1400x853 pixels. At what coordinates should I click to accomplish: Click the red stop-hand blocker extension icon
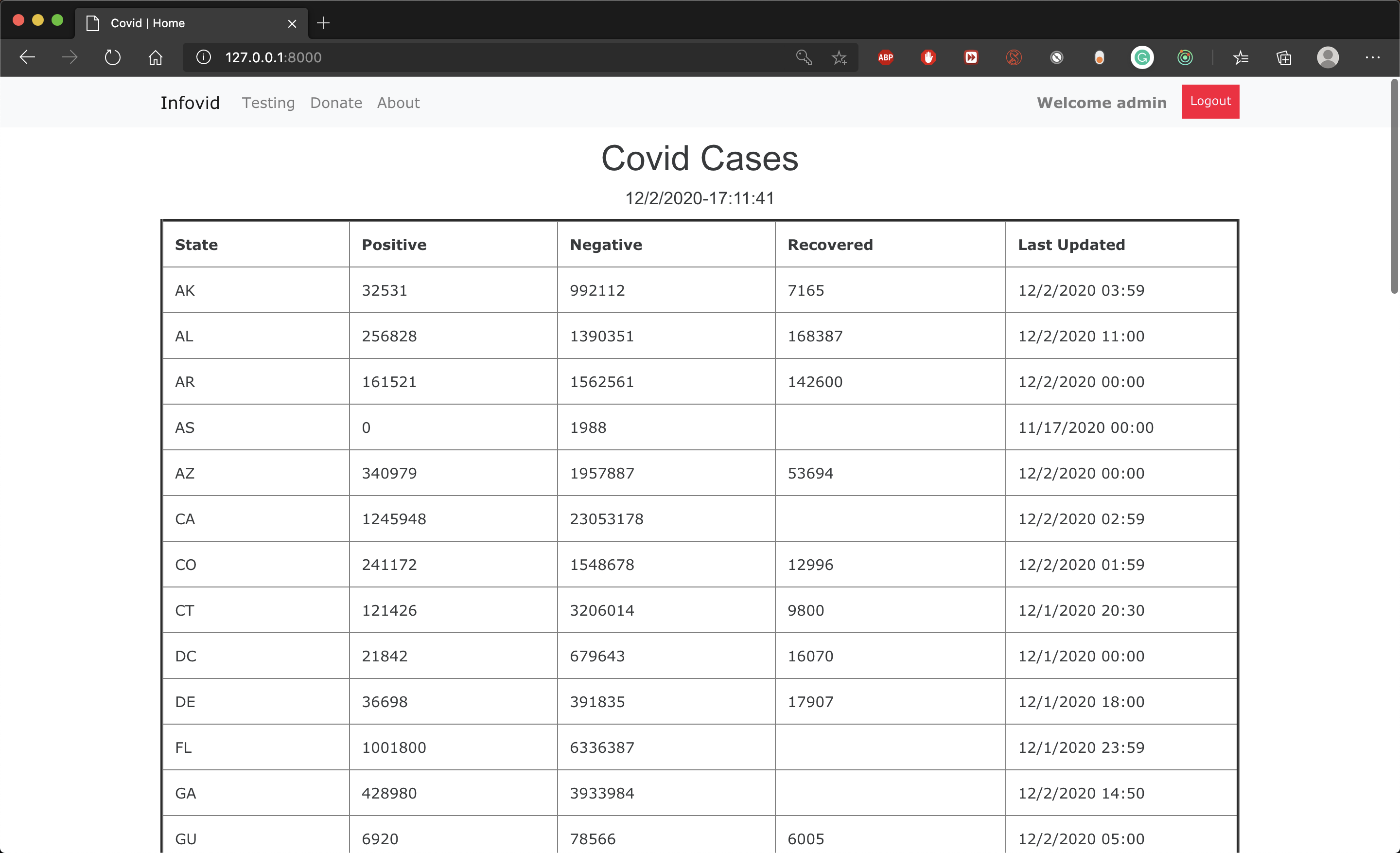click(928, 57)
